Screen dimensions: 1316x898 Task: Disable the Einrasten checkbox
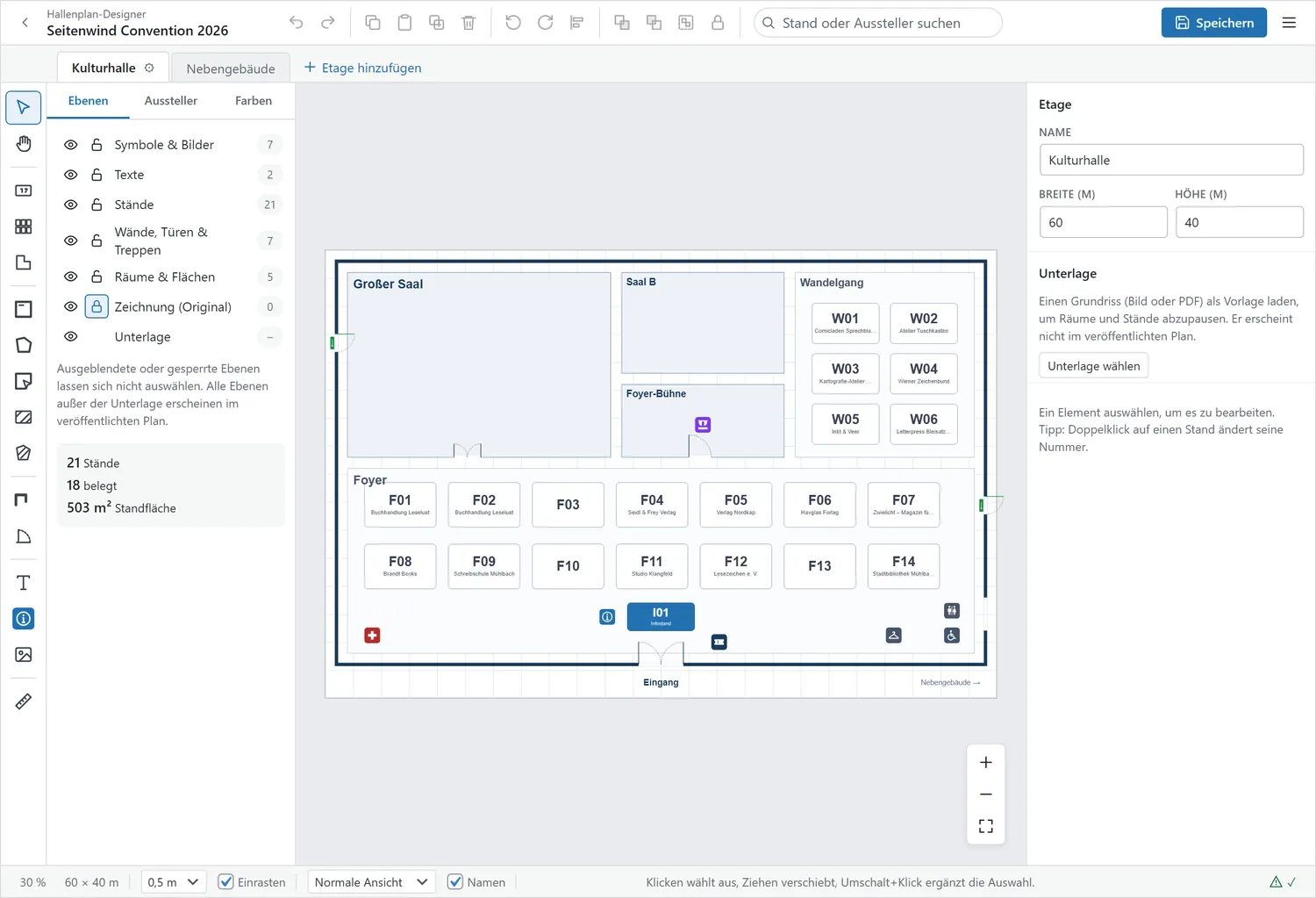click(226, 882)
